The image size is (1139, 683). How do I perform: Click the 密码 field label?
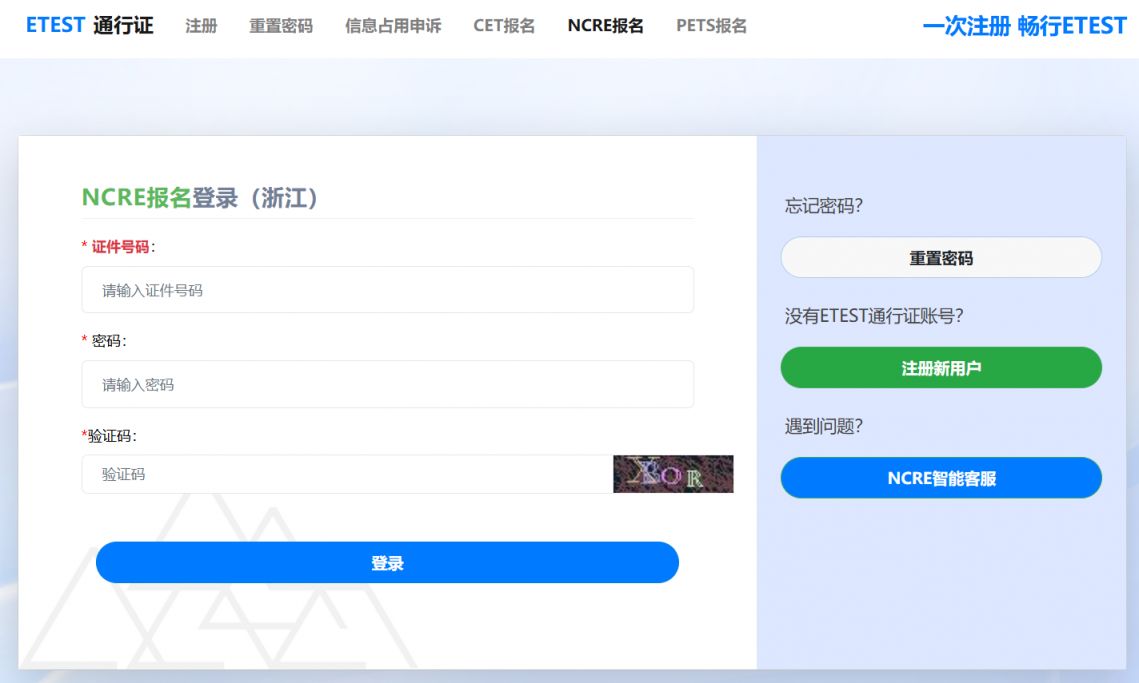pos(106,341)
